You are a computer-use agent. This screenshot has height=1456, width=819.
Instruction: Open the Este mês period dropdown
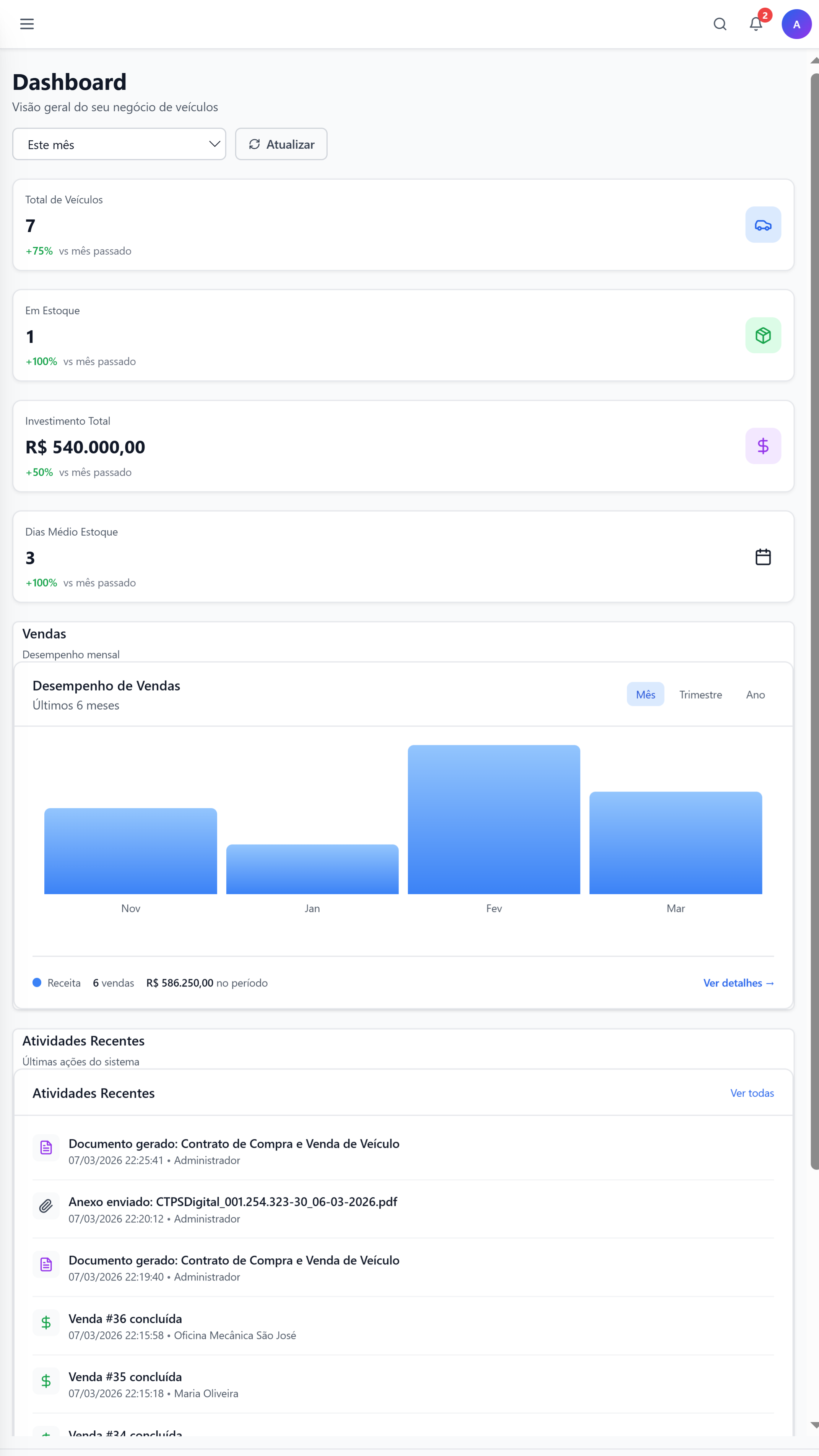tap(119, 144)
